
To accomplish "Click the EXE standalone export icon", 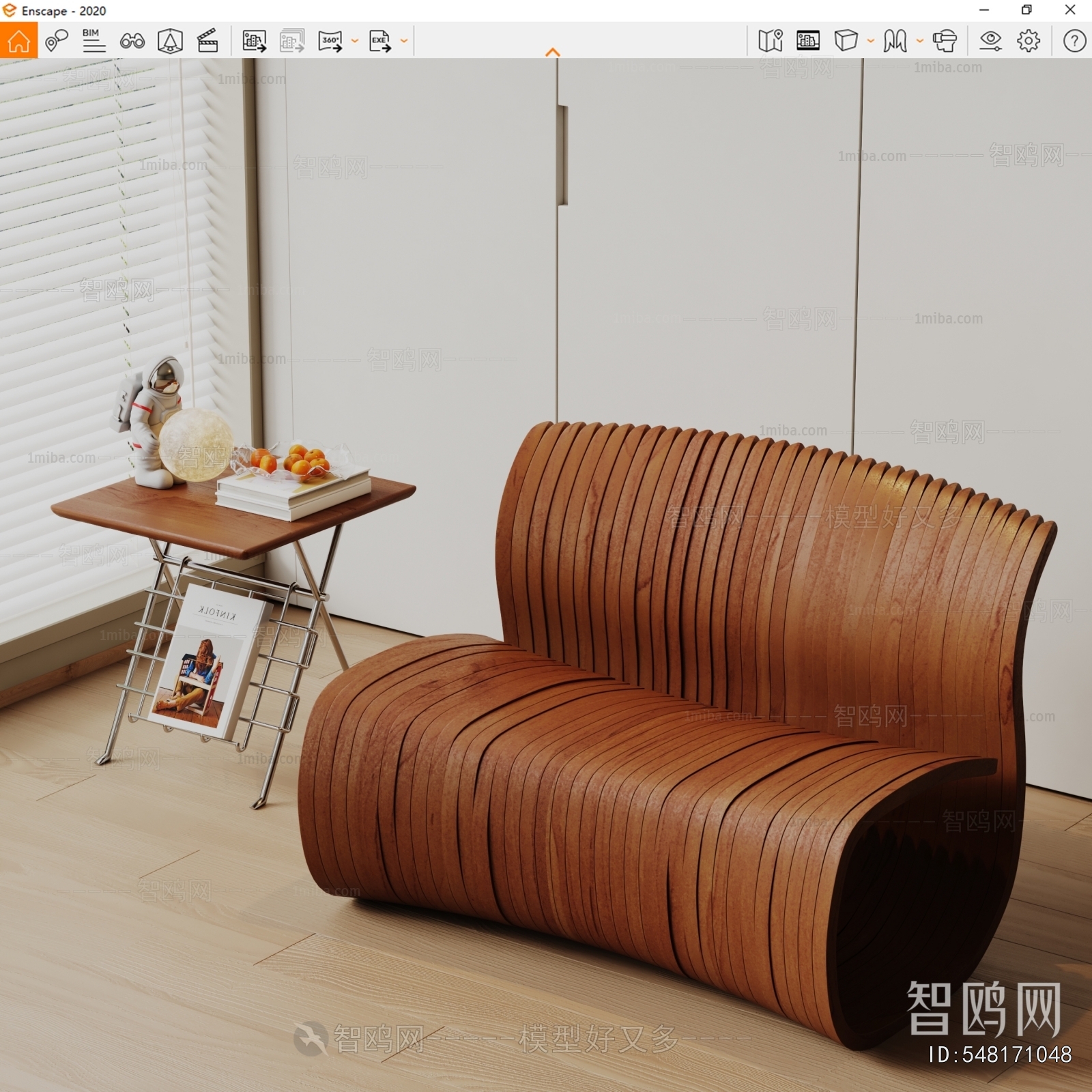I will [380, 41].
